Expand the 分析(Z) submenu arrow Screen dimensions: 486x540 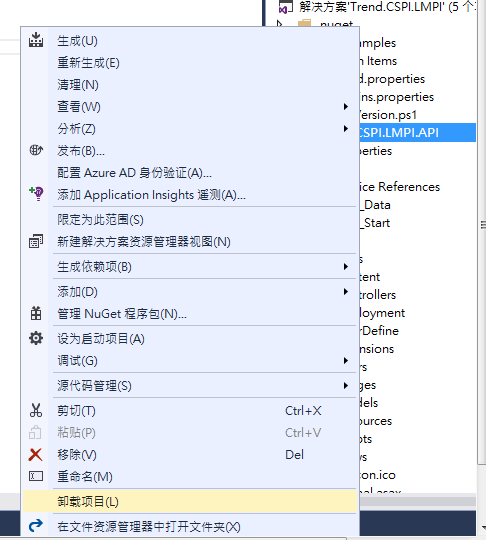345,128
